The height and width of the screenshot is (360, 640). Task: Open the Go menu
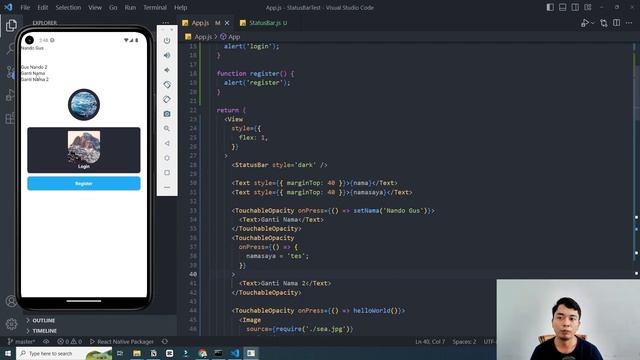[x=113, y=7]
